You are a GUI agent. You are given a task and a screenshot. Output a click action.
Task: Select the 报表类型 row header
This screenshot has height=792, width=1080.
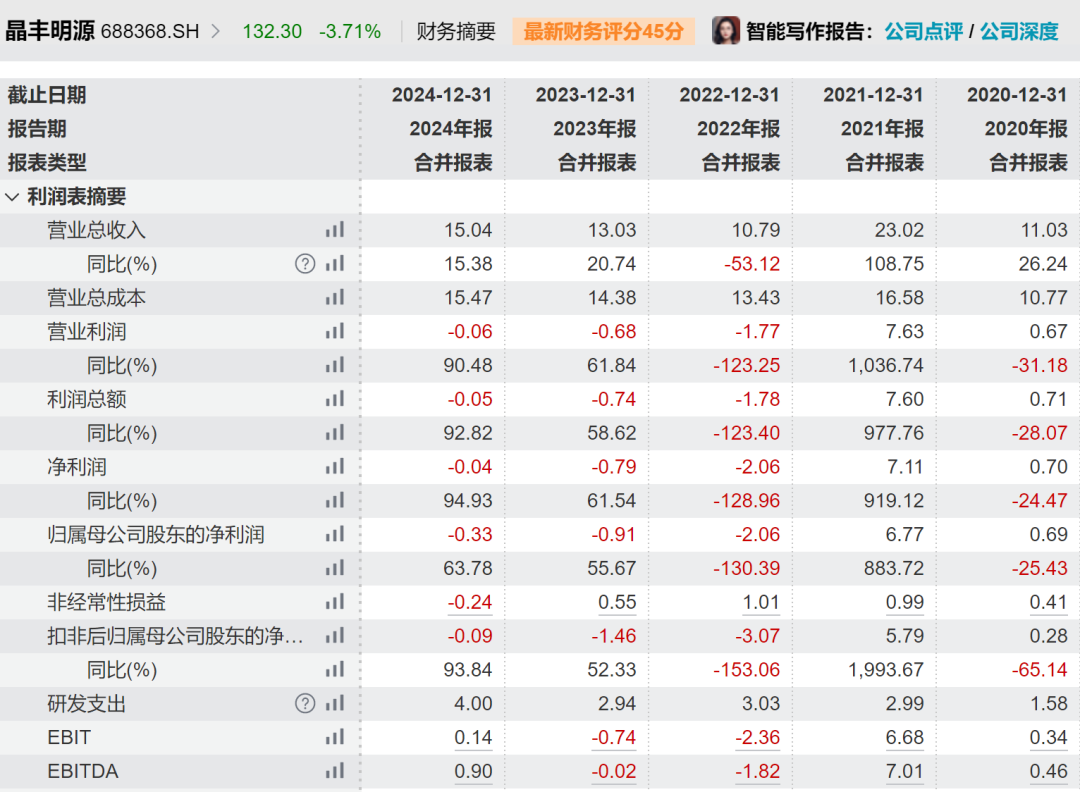point(47,163)
